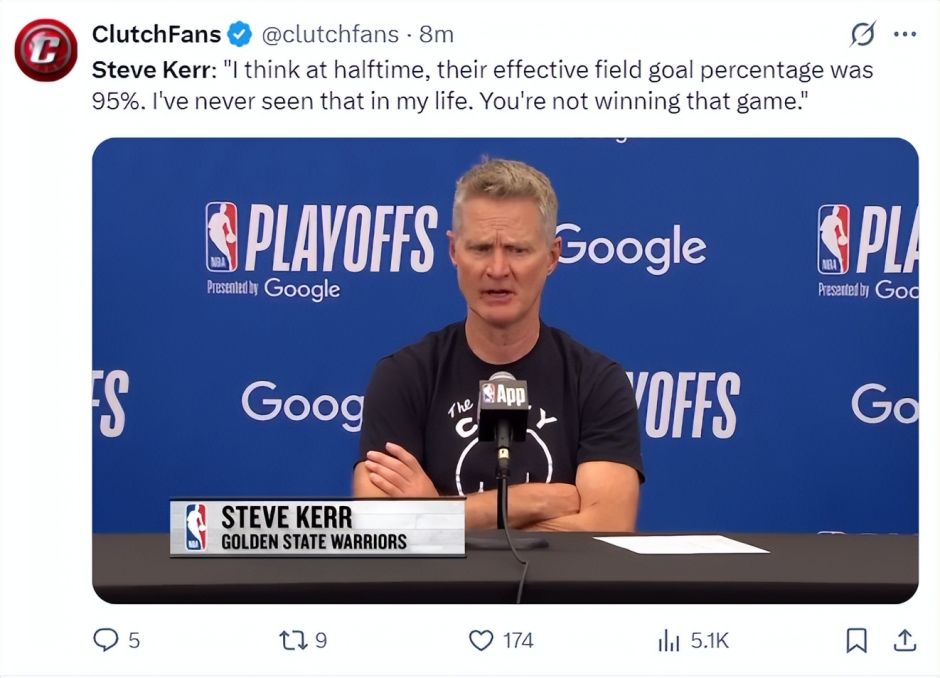
Task: Click the 5.1K views count
Action: (x=709, y=641)
